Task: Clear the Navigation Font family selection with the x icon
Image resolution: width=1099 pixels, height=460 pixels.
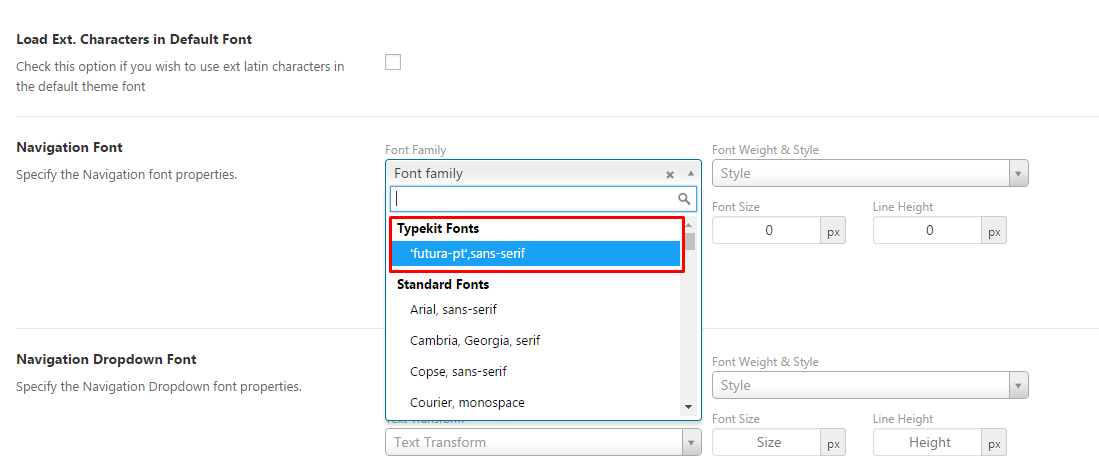Action: pyautogui.click(x=670, y=174)
